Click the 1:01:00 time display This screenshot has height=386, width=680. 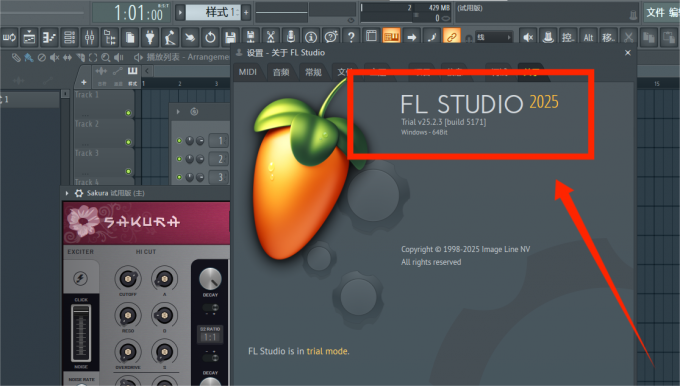pyautogui.click(x=131, y=13)
